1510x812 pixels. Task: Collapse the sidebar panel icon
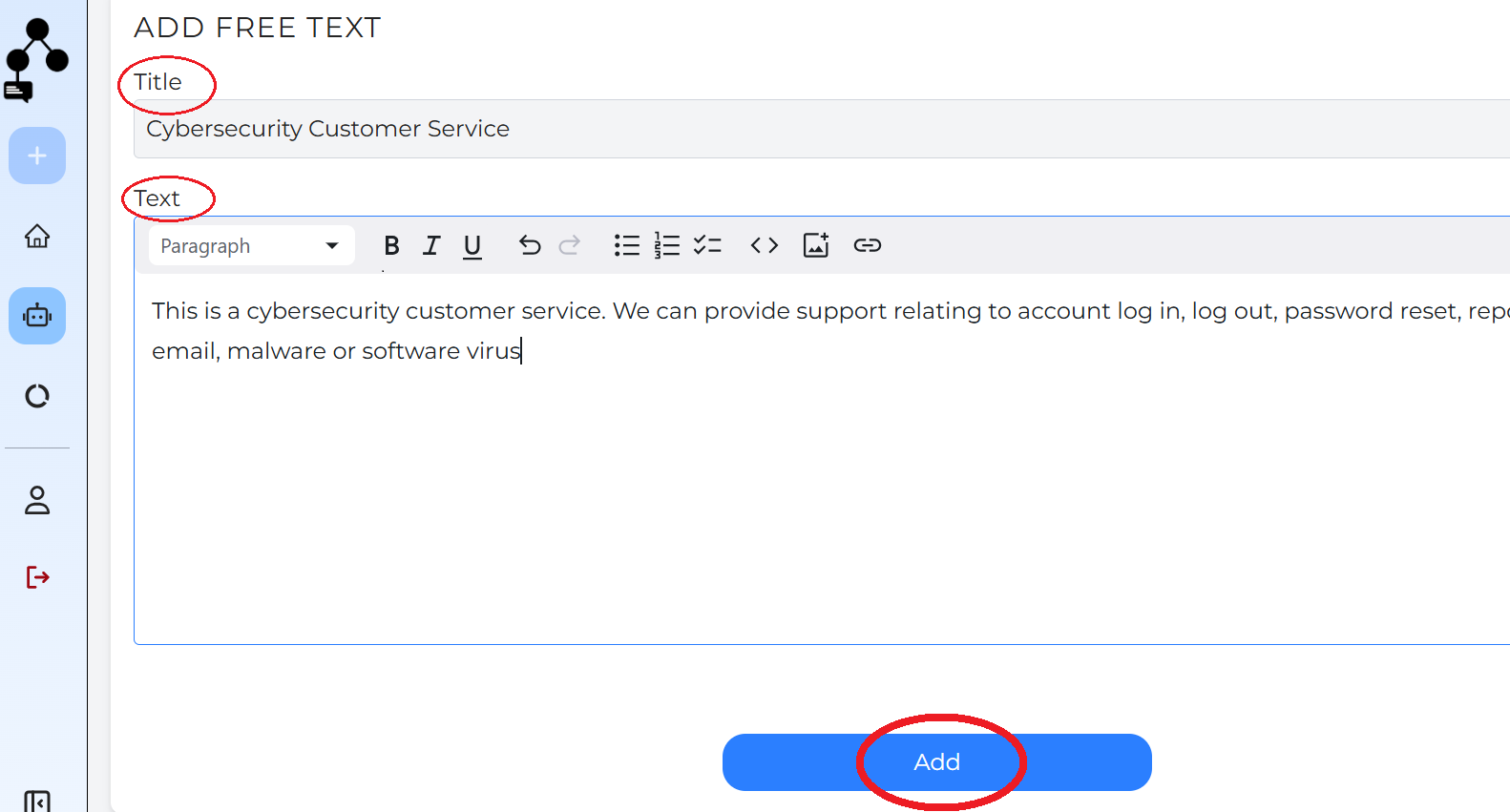pyautogui.click(x=37, y=802)
